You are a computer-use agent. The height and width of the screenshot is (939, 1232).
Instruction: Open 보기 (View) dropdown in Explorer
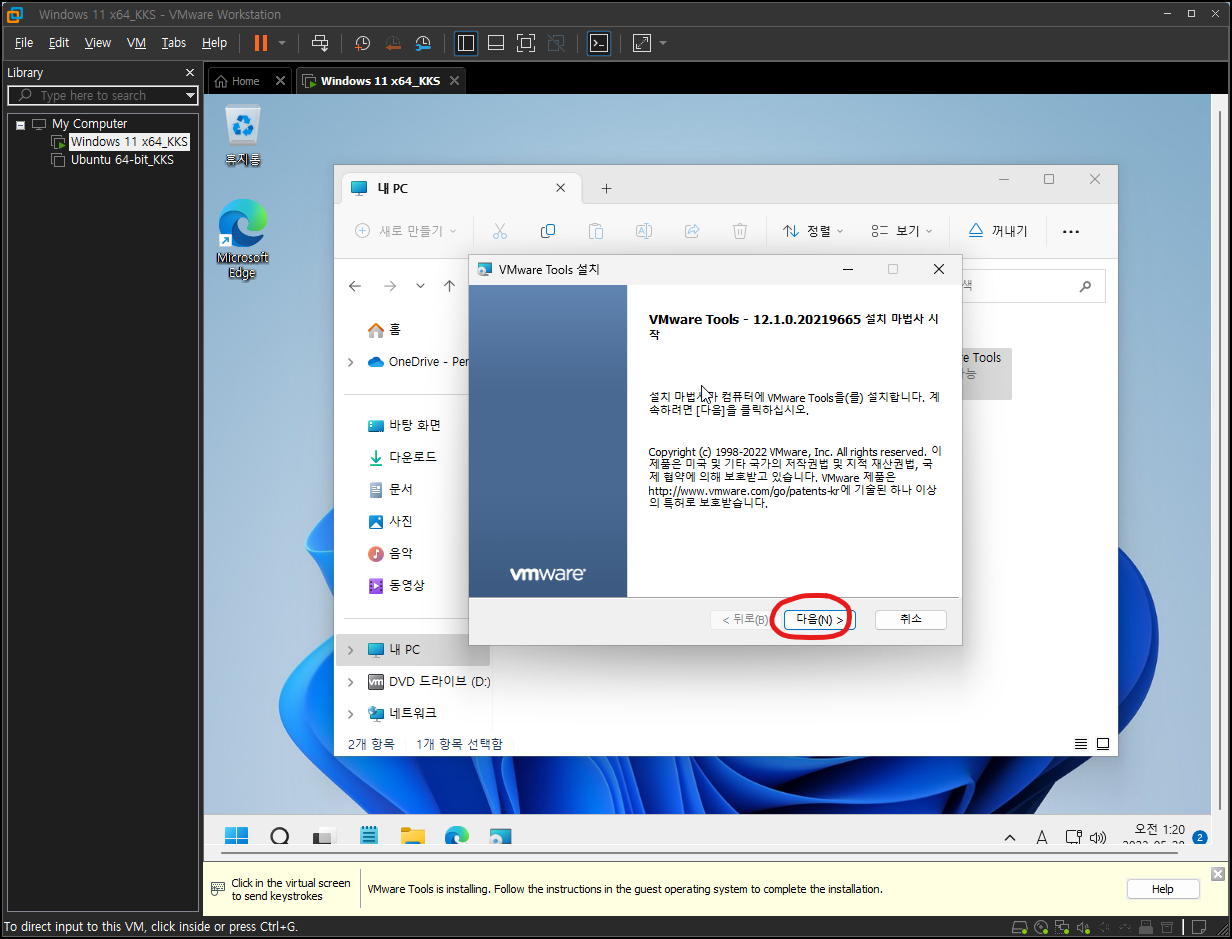[901, 231]
